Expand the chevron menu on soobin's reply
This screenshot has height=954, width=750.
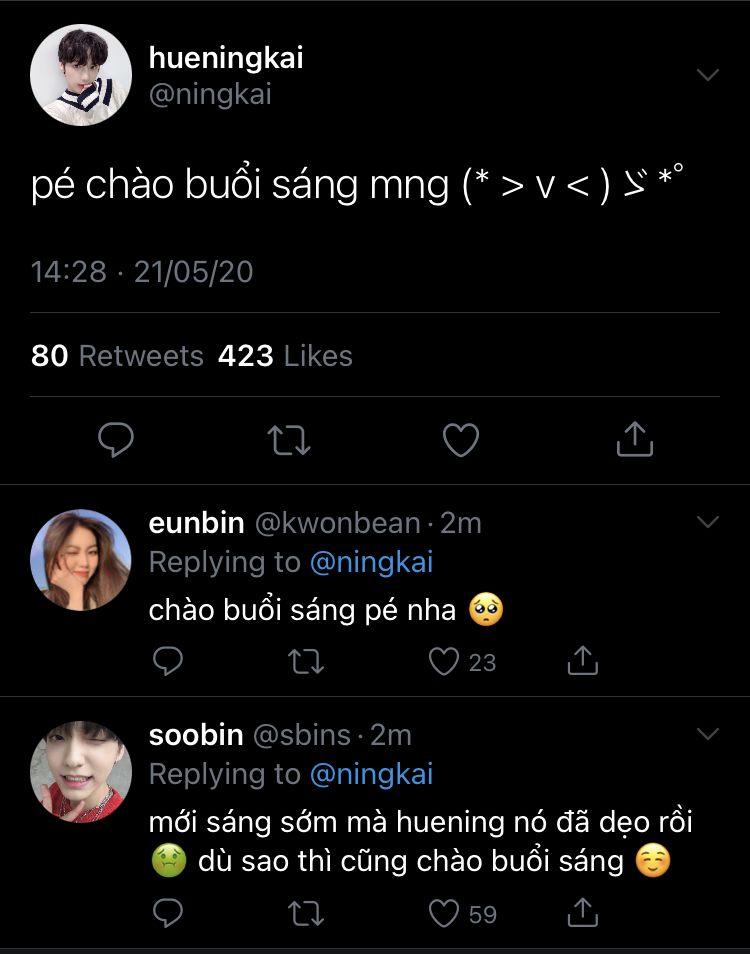[x=708, y=734]
